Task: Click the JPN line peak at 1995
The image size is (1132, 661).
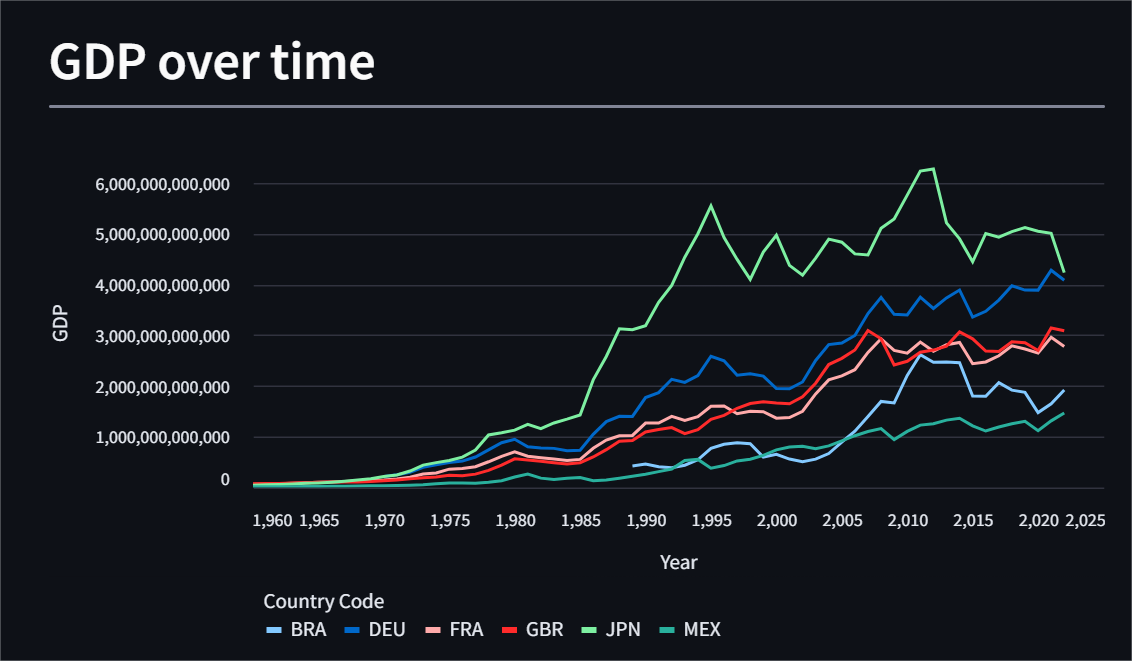Action: point(711,205)
